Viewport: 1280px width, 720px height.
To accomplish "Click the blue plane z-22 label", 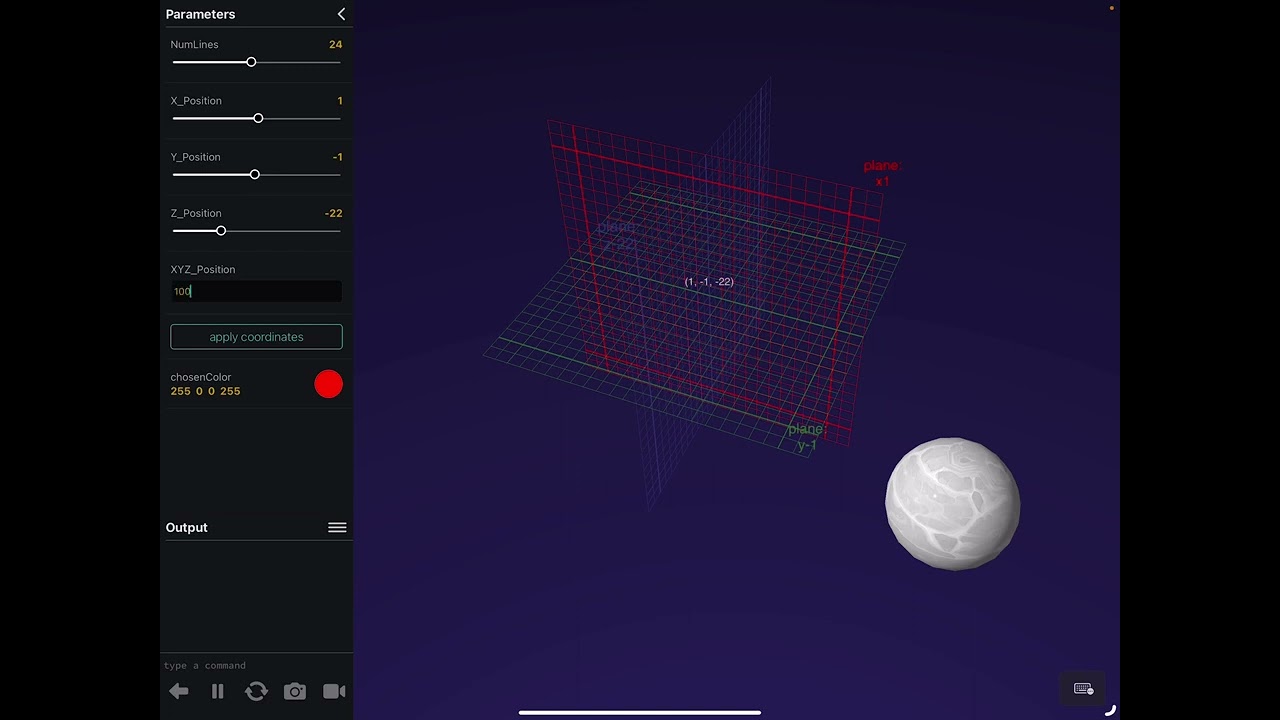I will tap(618, 236).
